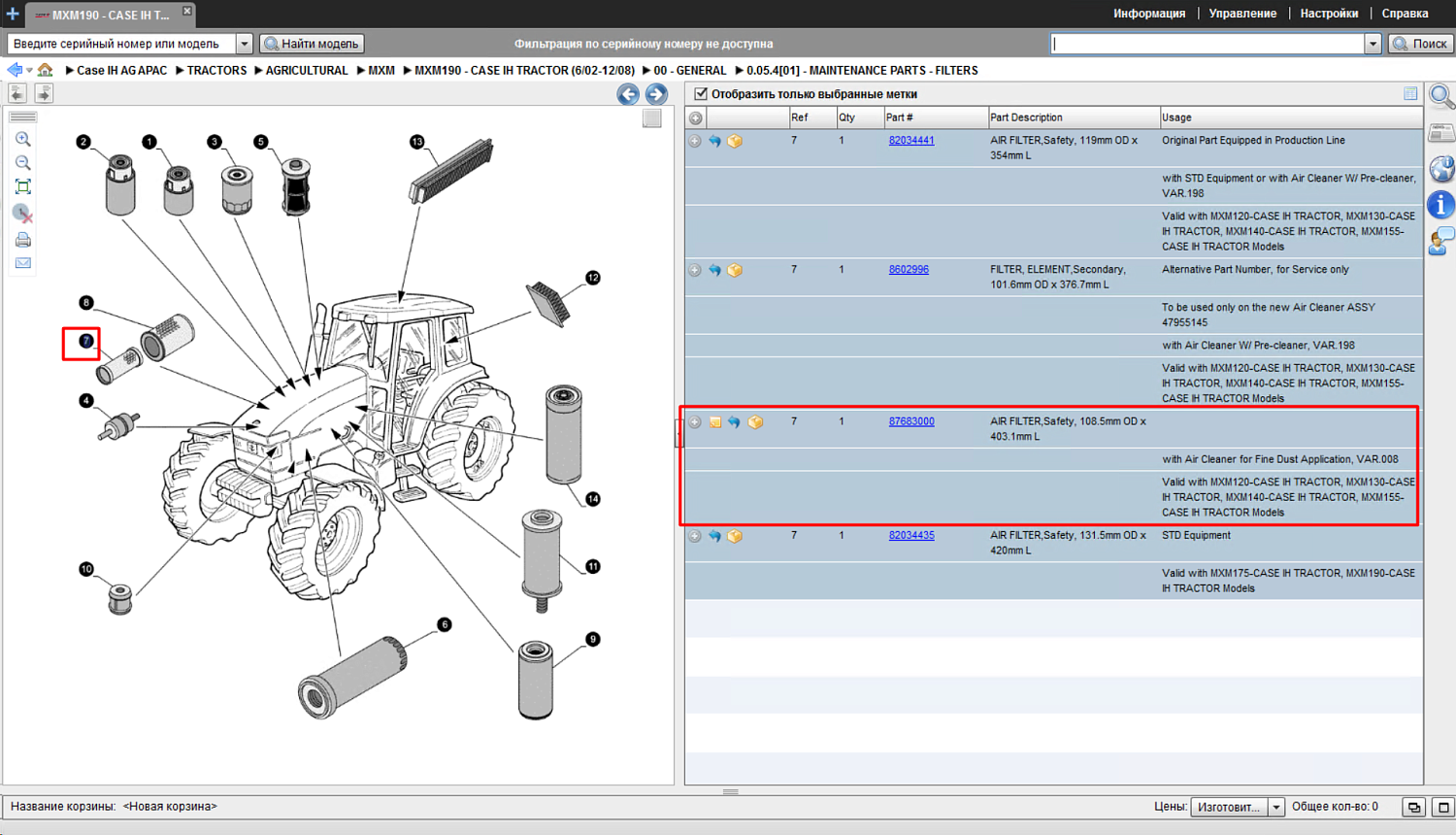Image resolution: width=1456 pixels, height=835 pixels.
Task: Click the single window button in the status bar
Action: (x=1443, y=807)
